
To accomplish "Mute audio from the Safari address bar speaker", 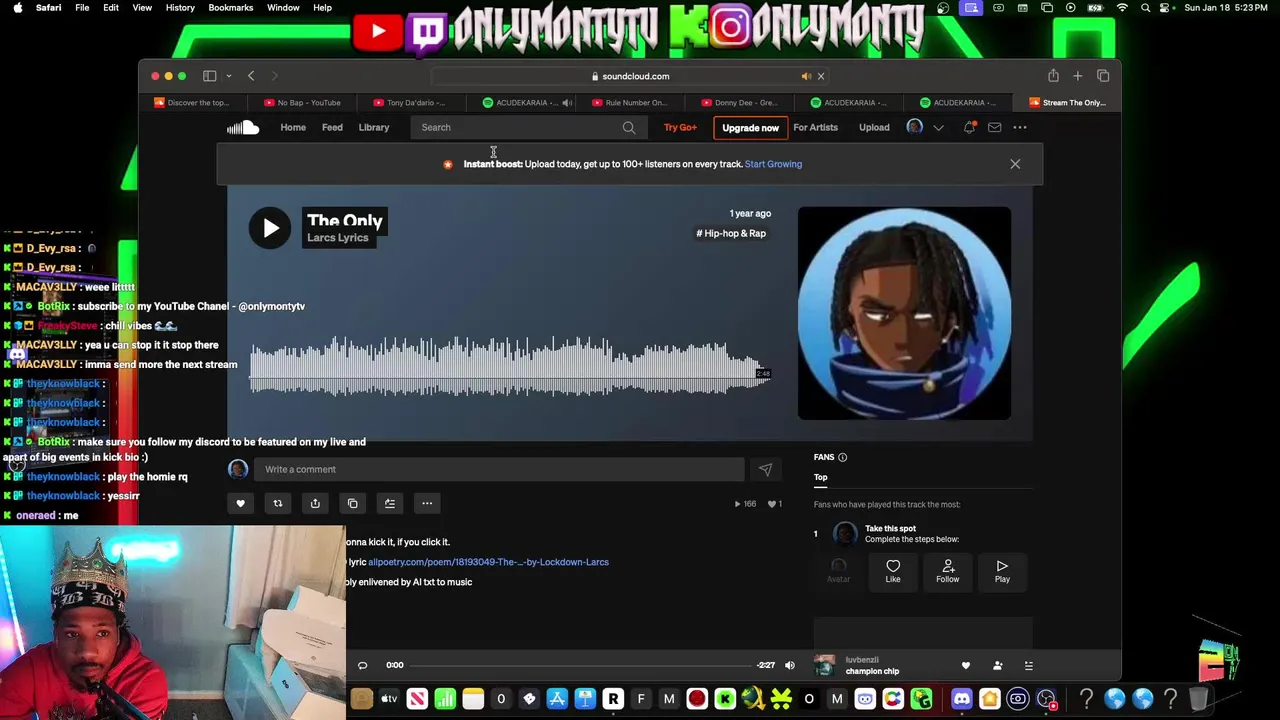I will click(806, 76).
